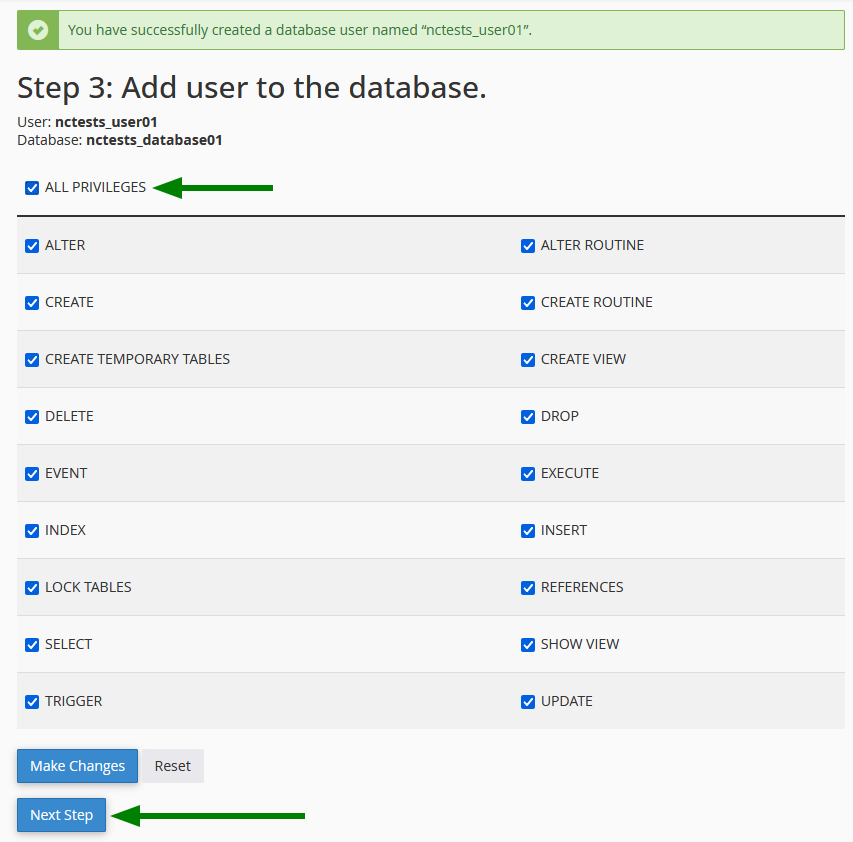
Task: Disable the DELETE privilege checkbox
Action: (x=32, y=417)
